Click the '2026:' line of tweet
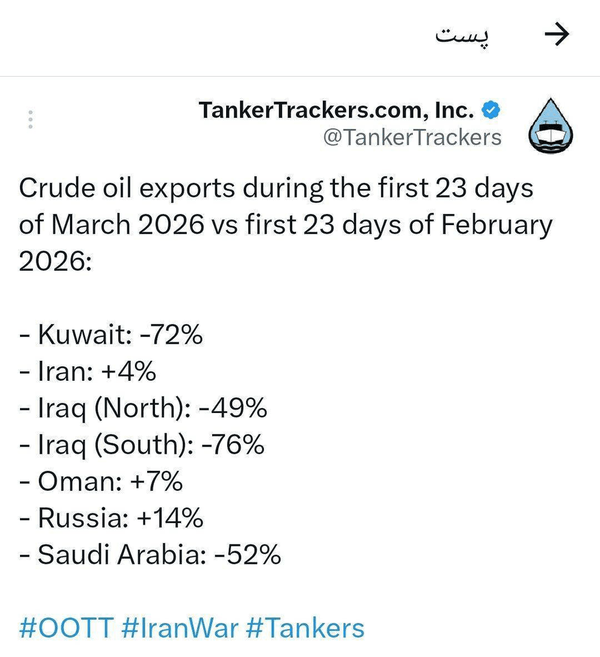 point(55,261)
